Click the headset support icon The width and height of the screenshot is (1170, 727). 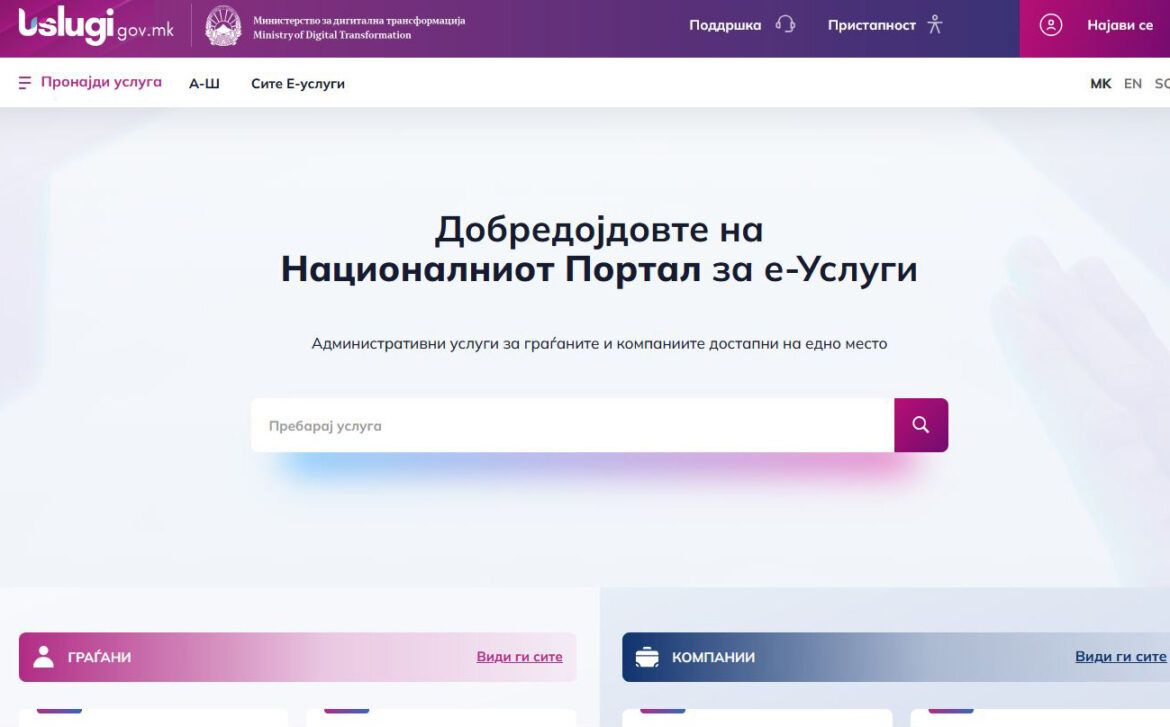(785, 25)
